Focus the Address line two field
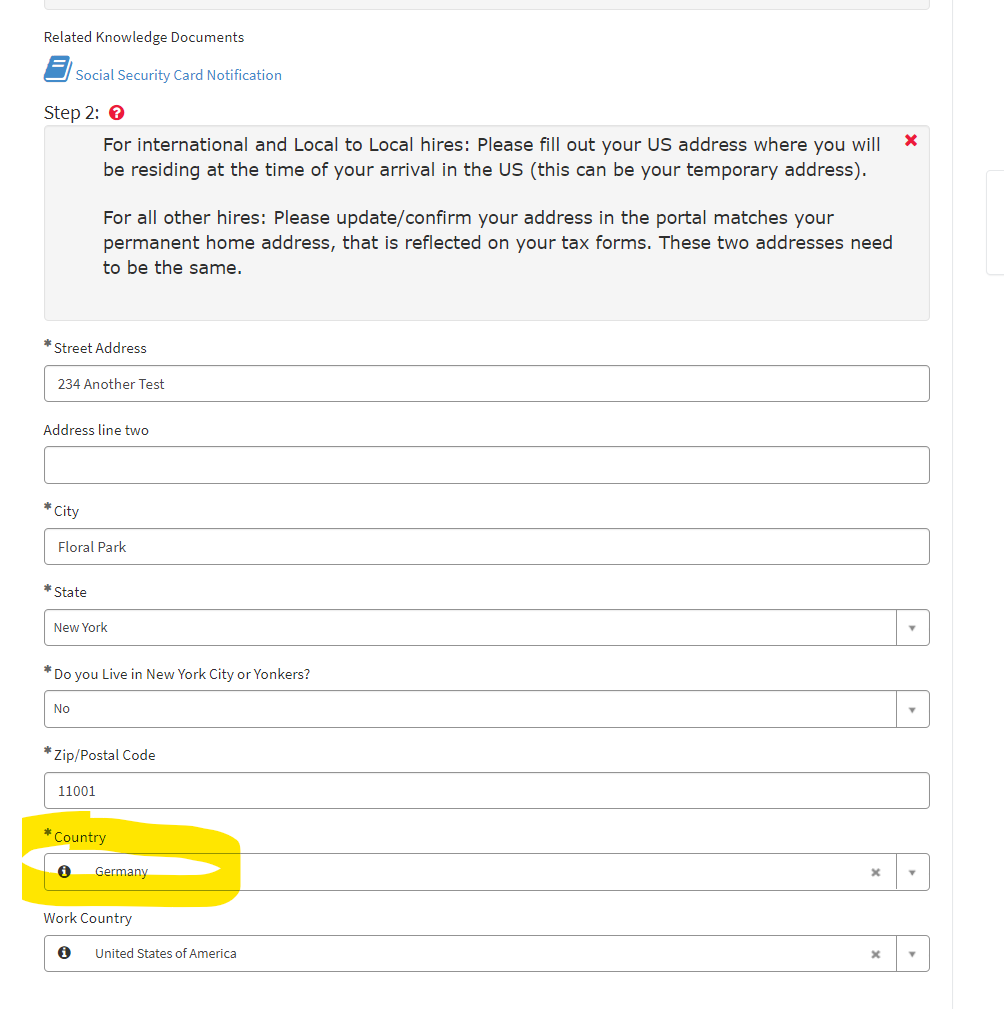This screenshot has width=1004, height=1009. (x=486, y=465)
